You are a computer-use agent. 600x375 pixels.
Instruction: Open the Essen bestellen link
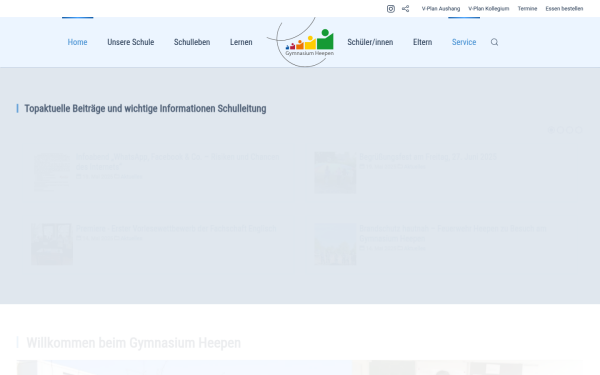tap(564, 9)
